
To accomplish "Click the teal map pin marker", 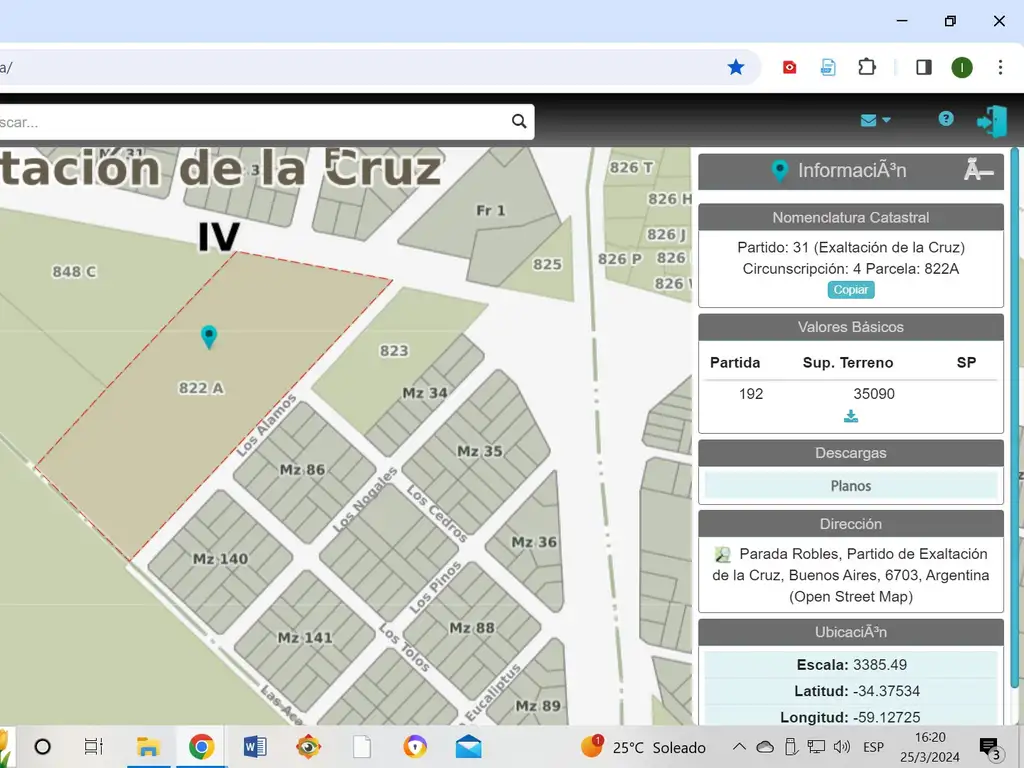I will click(209, 336).
